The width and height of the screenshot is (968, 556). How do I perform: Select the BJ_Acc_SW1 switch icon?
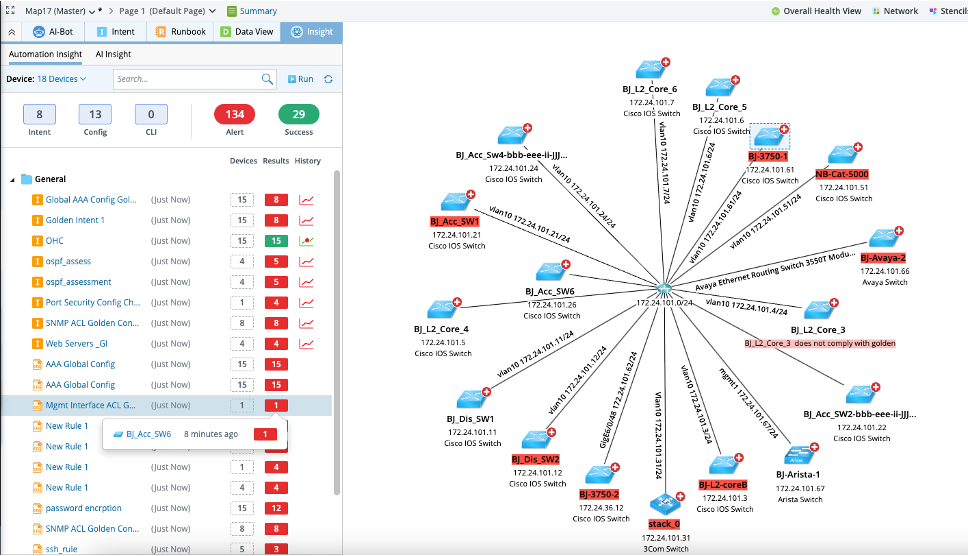(x=456, y=202)
